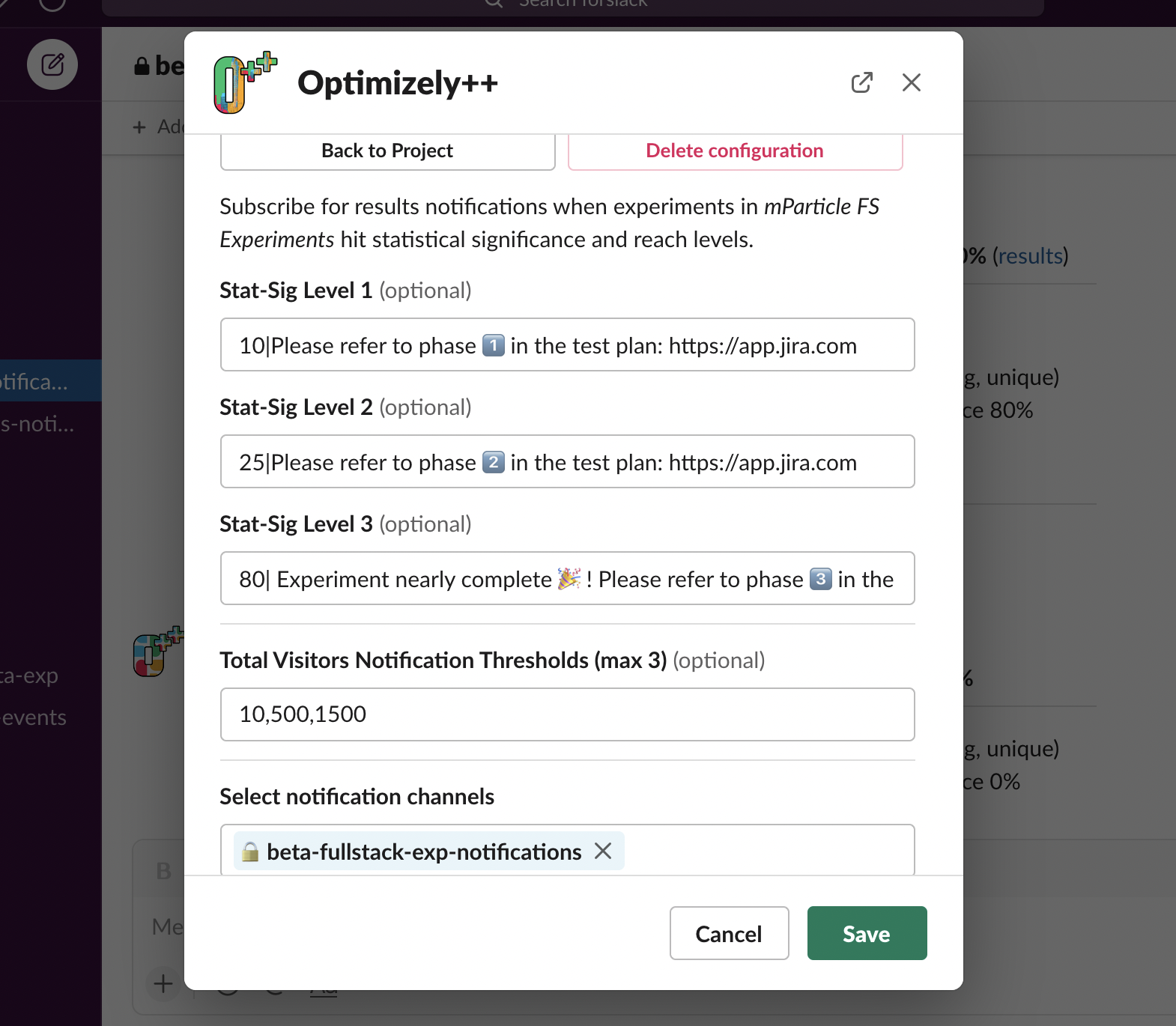Save the notification configuration
The height and width of the screenshot is (1026, 1176).
tap(867, 933)
